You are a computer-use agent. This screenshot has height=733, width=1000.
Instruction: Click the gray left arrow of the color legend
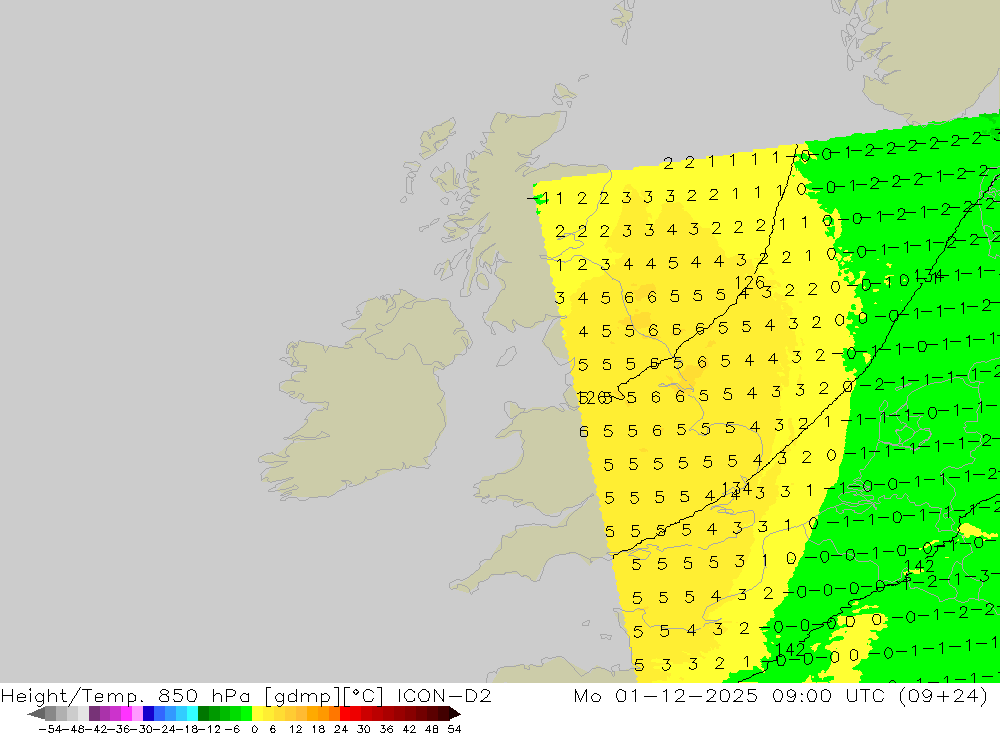[36, 713]
